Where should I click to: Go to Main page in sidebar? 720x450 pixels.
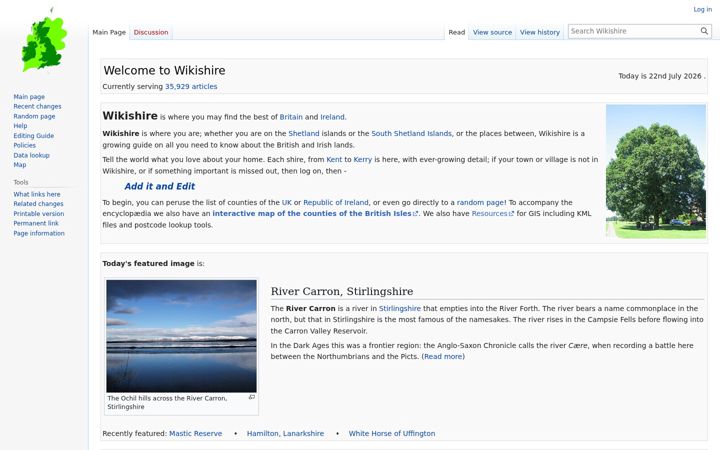coord(29,96)
